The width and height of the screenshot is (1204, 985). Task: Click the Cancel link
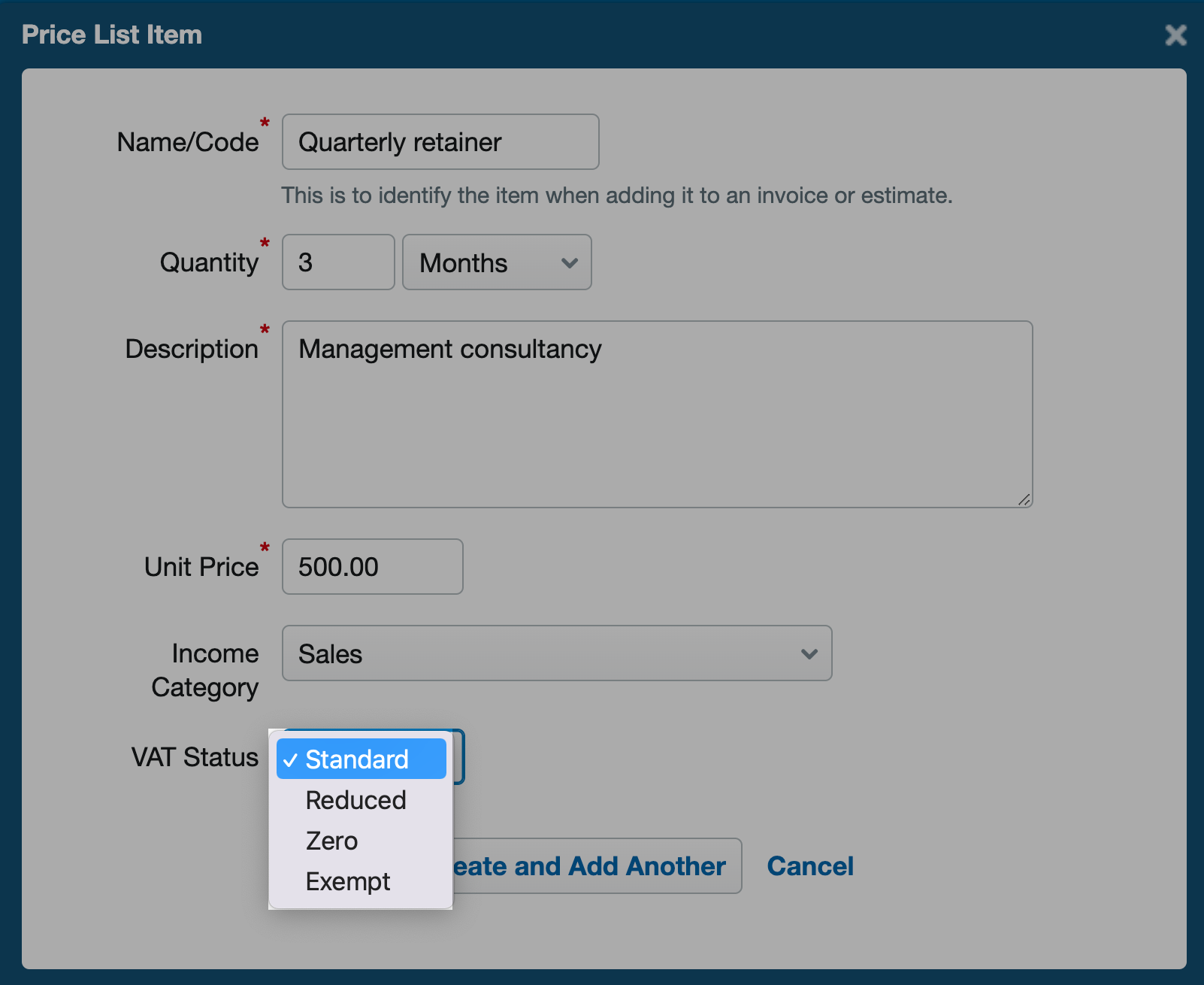tap(810, 865)
